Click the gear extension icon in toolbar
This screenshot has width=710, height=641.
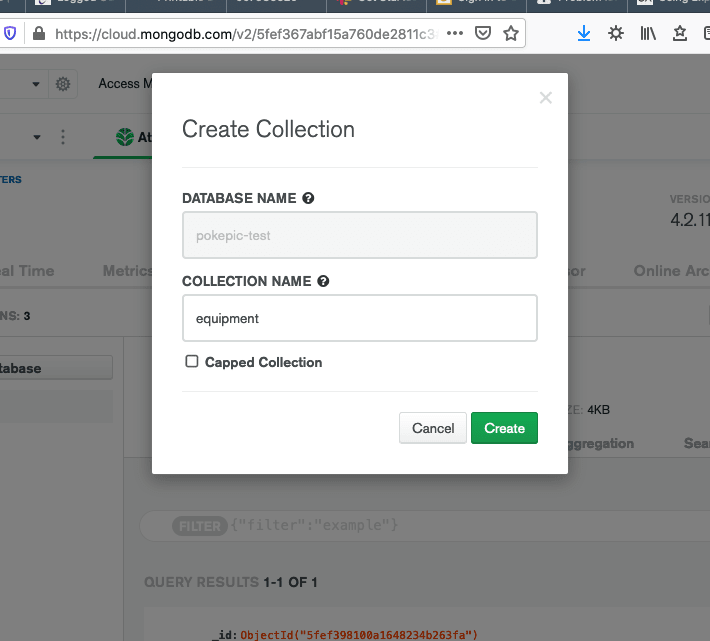click(616, 33)
